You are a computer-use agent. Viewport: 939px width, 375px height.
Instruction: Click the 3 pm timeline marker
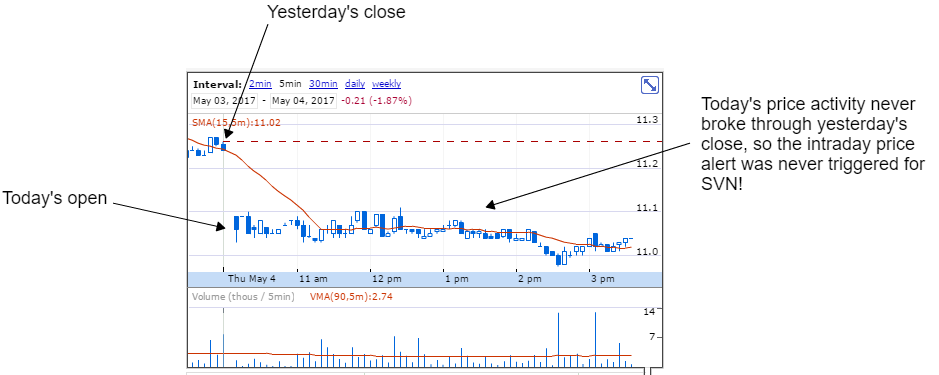tap(603, 279)
